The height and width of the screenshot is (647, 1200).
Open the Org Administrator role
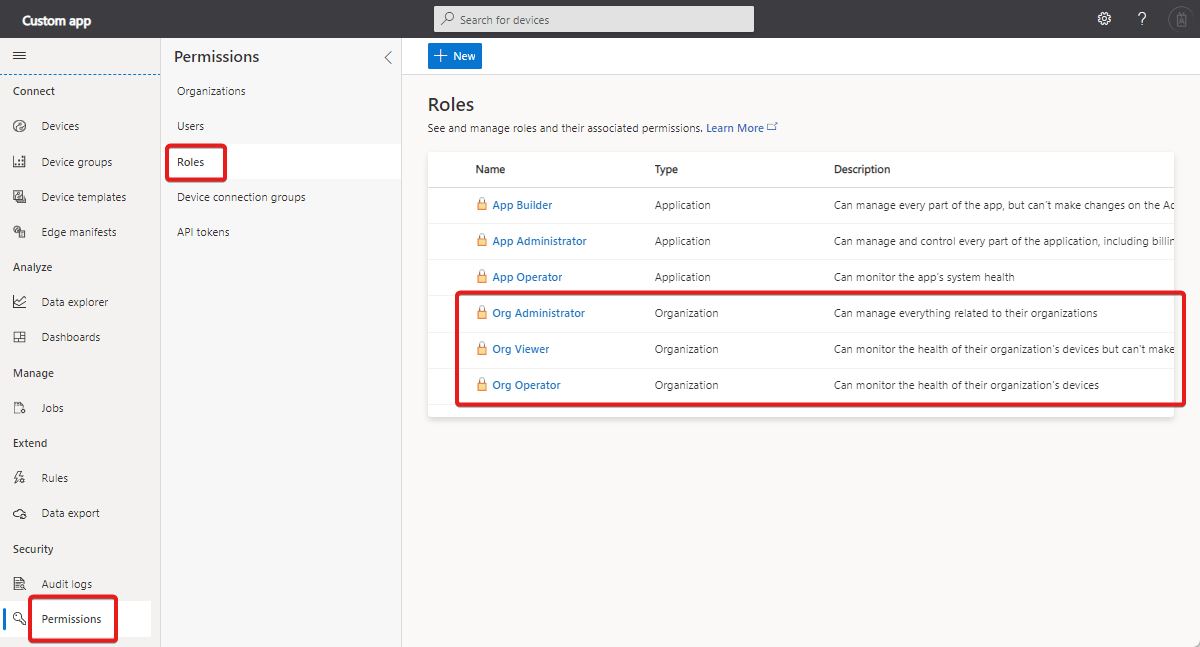[x=538, y=313]
